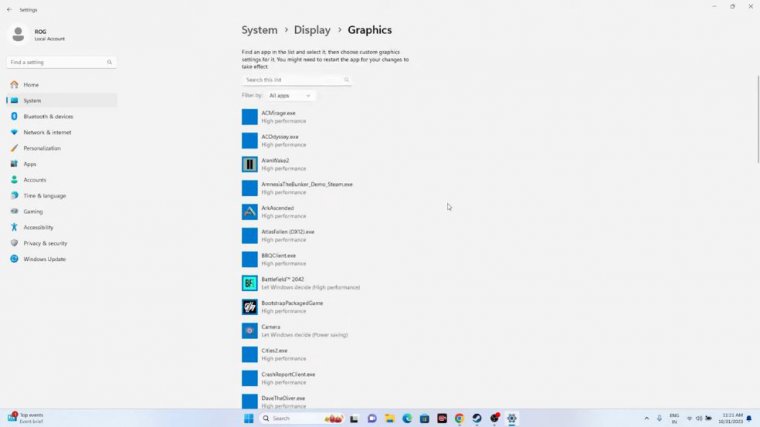Open the Windows Start menu
760x427 pixels.
coord(248,418)
